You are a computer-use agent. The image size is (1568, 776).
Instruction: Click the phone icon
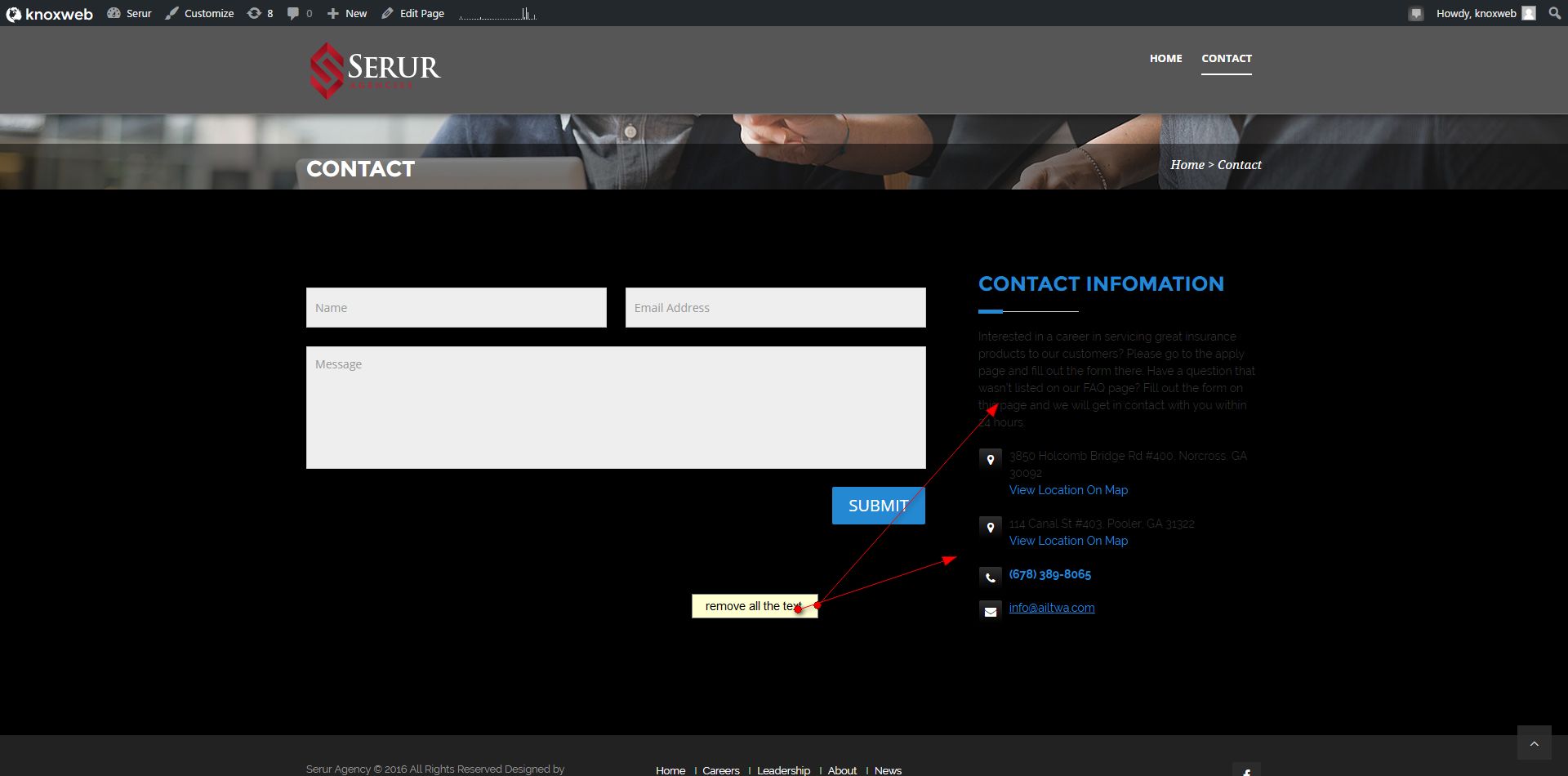991,578
